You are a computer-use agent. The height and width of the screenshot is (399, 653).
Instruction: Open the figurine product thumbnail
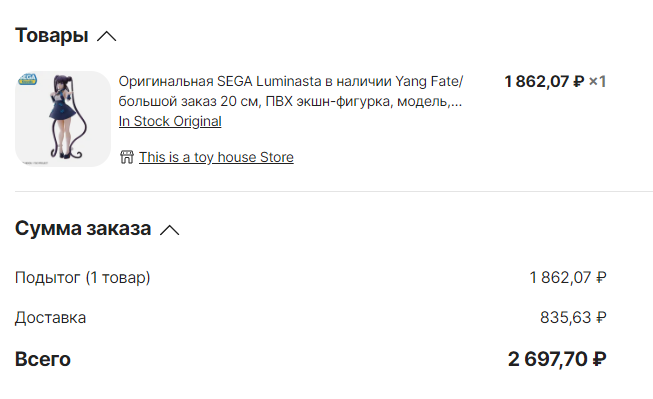coord(63,119)
